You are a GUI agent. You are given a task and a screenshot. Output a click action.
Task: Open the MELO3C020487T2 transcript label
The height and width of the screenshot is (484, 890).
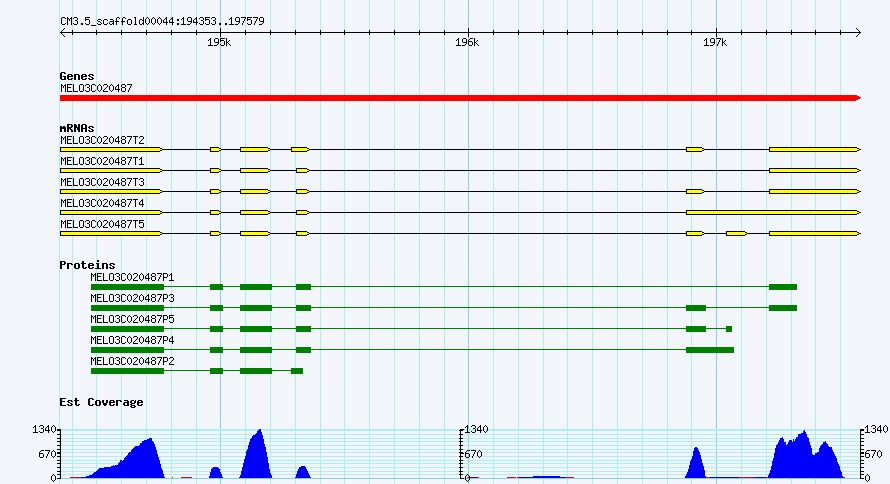coord(102,140)
